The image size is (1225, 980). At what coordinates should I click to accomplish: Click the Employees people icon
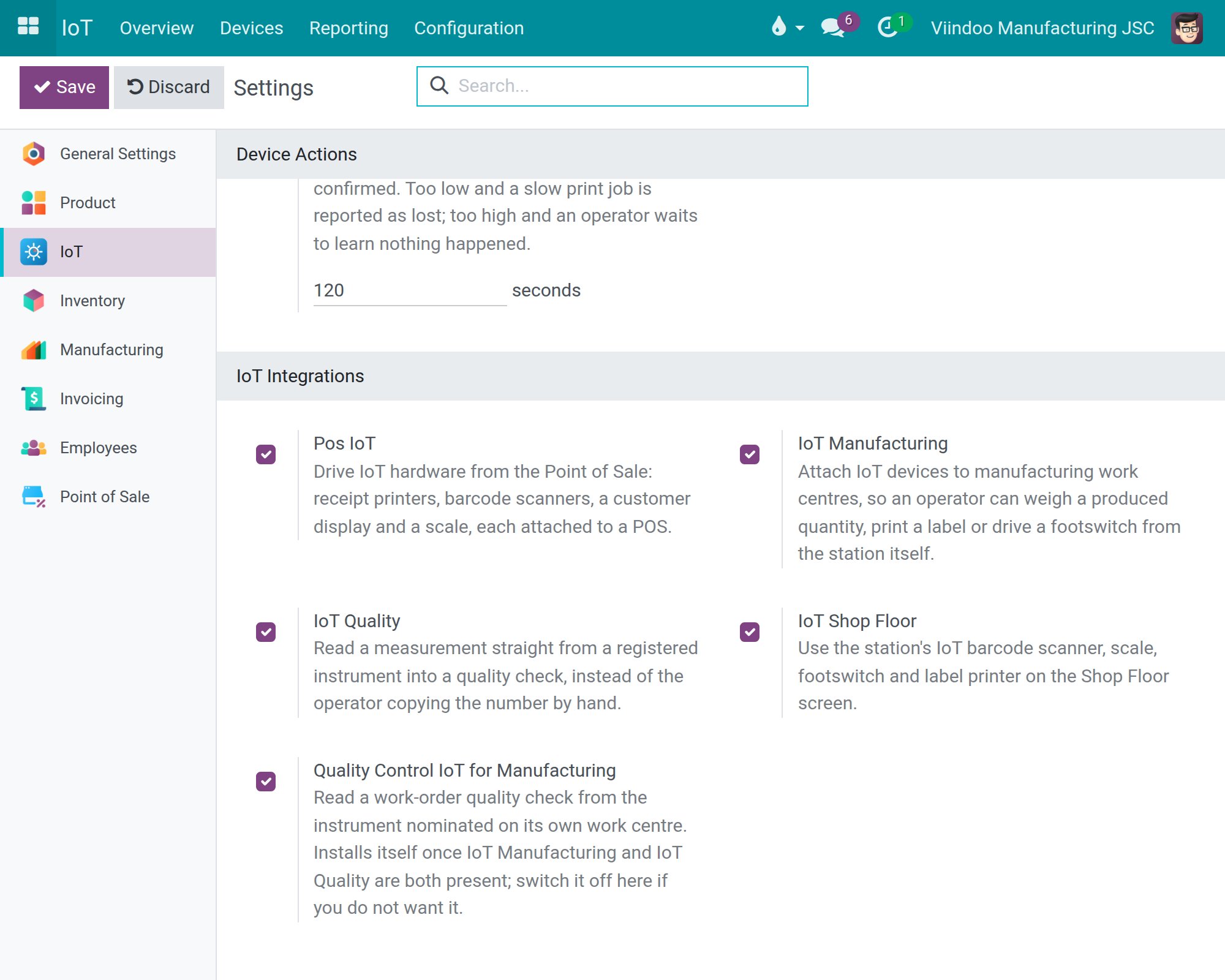34,448
